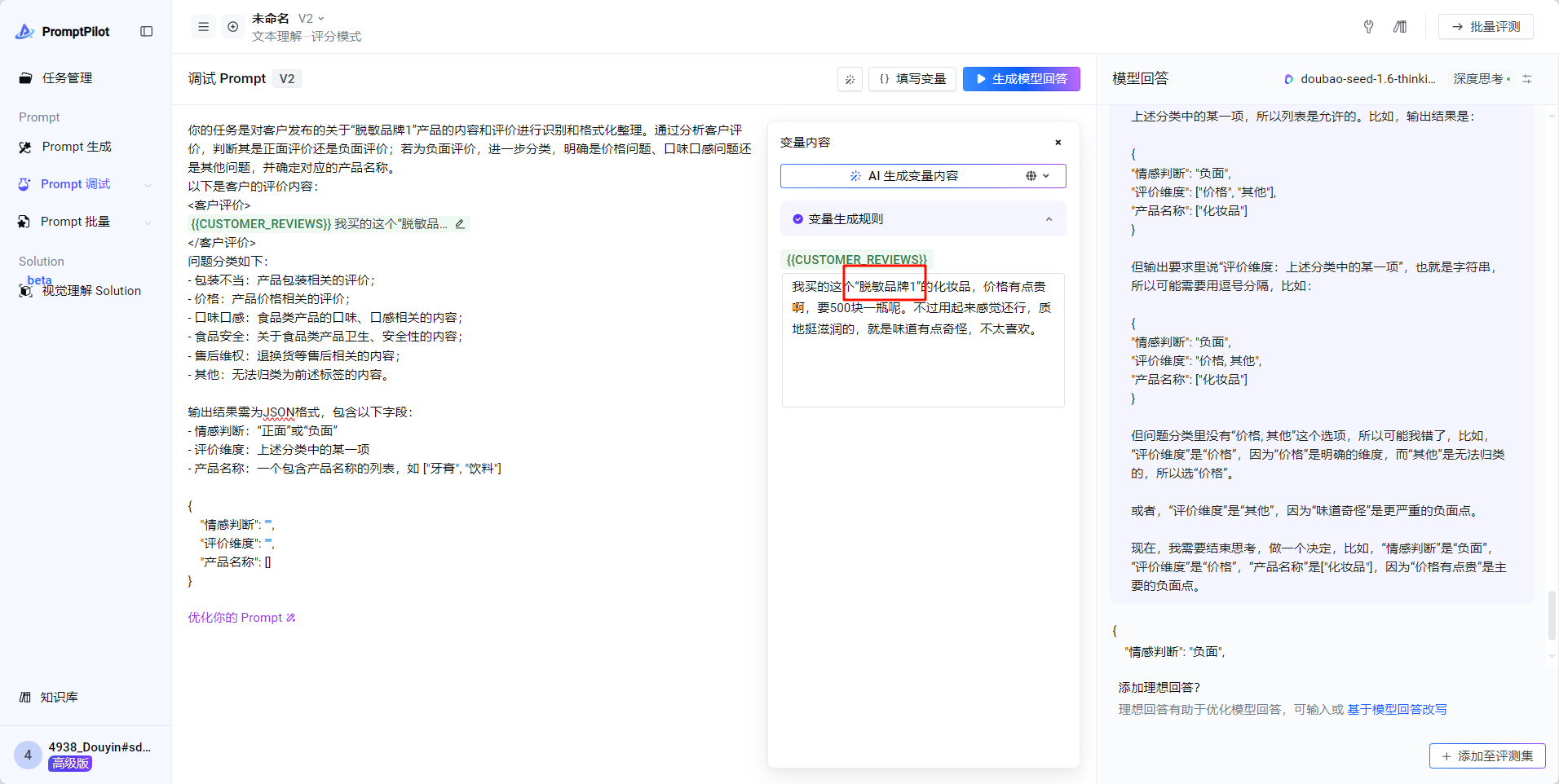Click the 任务管理 folder icon
Viewport: 1559px width, 784px height.
pyautogui.click(x=25, y=78)
